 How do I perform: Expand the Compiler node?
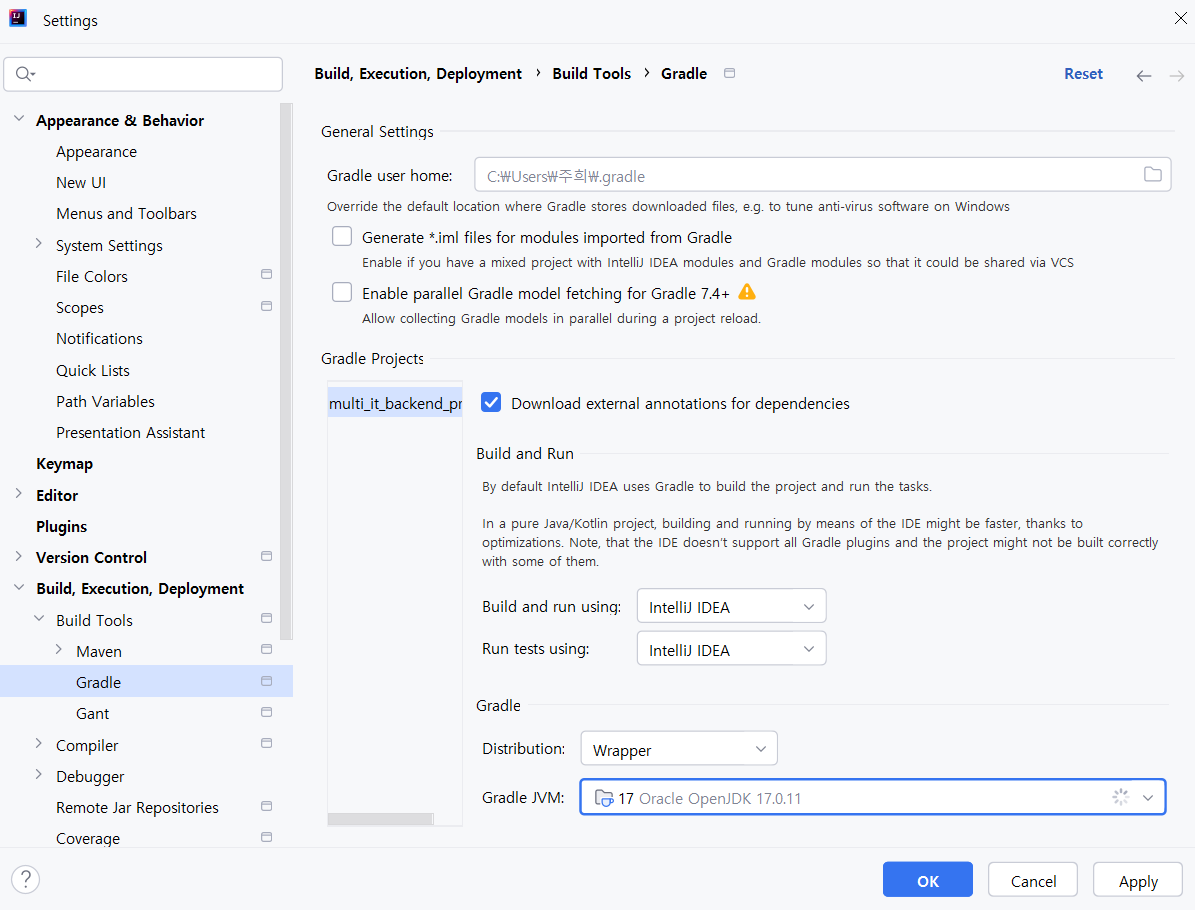(39, 744)
